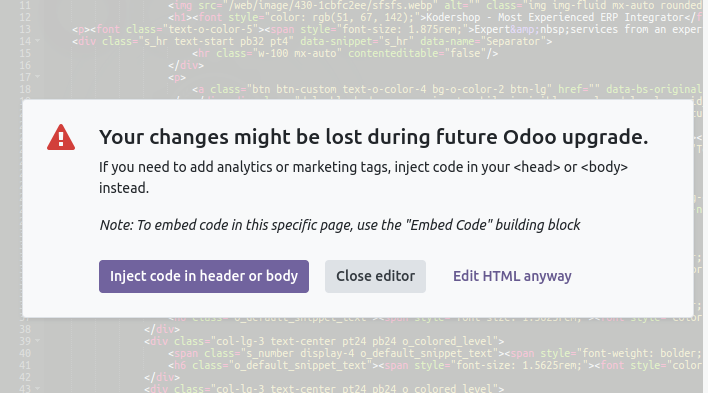Click the italic Embed Code building block note
The image size is (708, 393).
pos(340,225)
